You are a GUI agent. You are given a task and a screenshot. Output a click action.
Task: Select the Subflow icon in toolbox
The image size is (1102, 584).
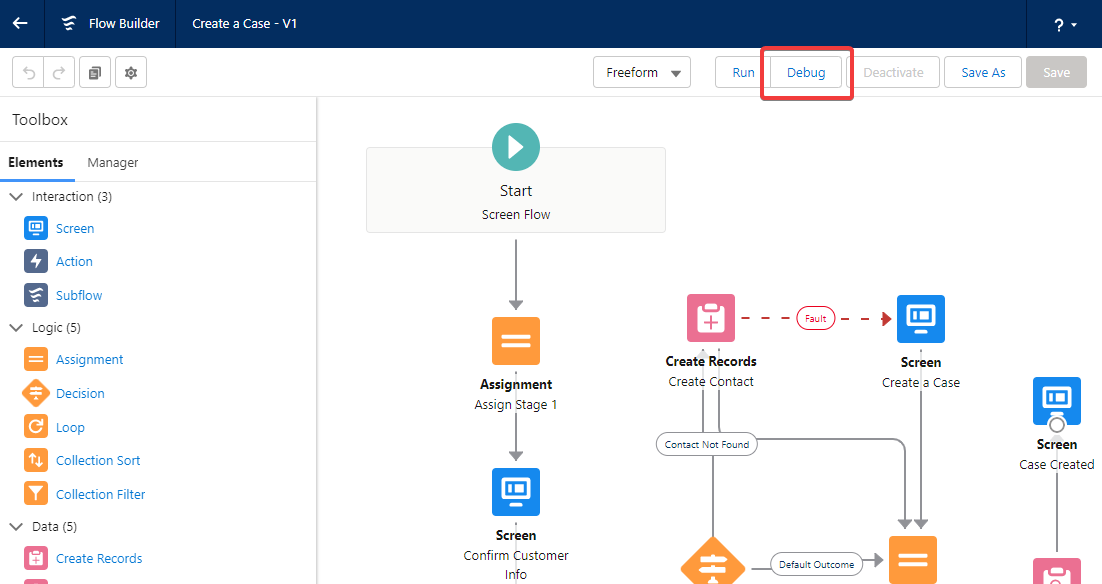(36, 295)
